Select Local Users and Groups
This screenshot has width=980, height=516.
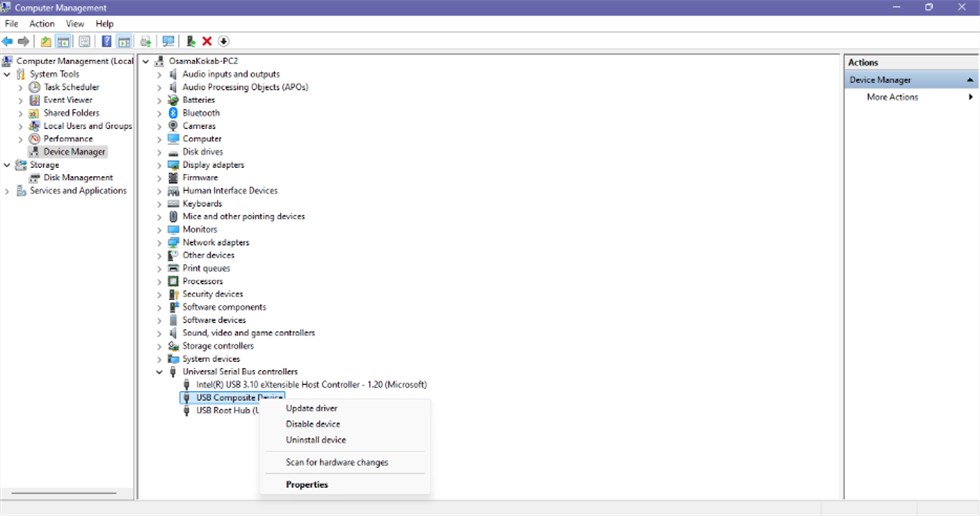tap(88, 126)
